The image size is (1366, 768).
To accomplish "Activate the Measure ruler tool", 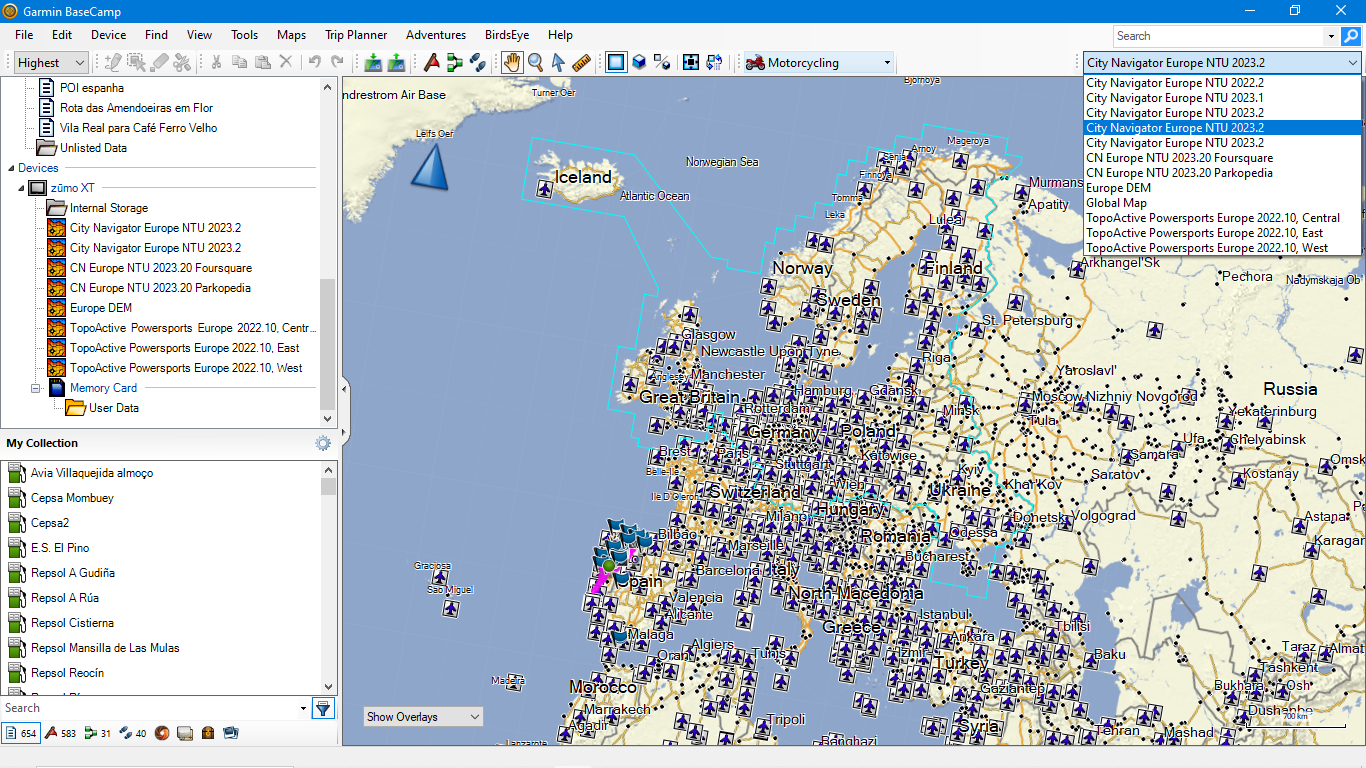I will pyautogui.click(x=581, y=62).
